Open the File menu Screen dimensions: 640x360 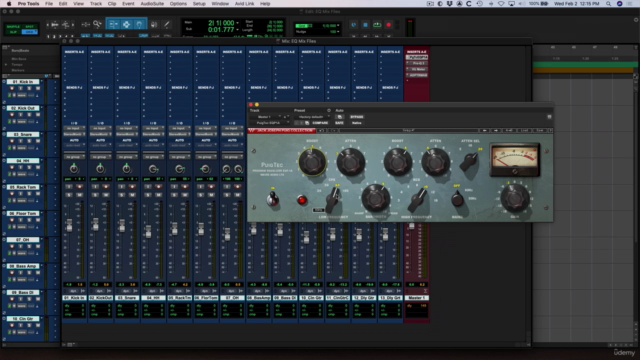tap(49, 4)
